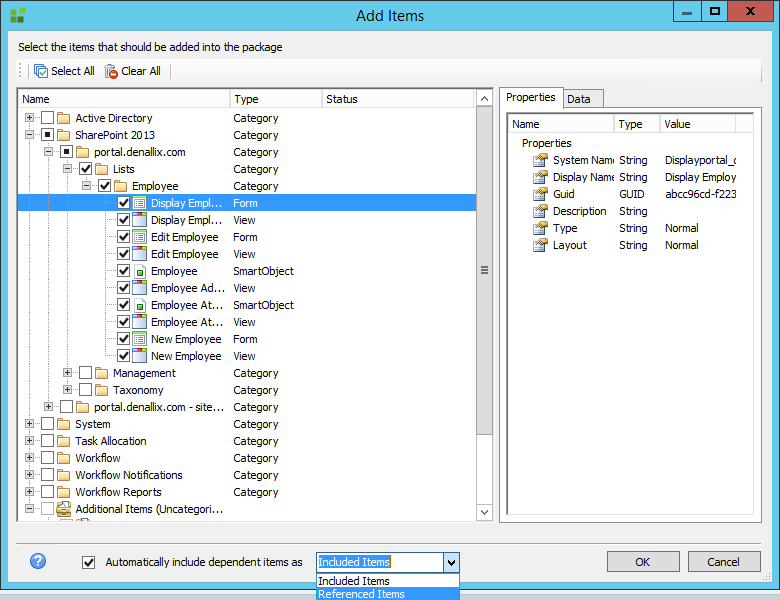This screenshot has height=600, width=780.
Task: Click the Employee SmartObject cube icon
Action: click(140, 271)
